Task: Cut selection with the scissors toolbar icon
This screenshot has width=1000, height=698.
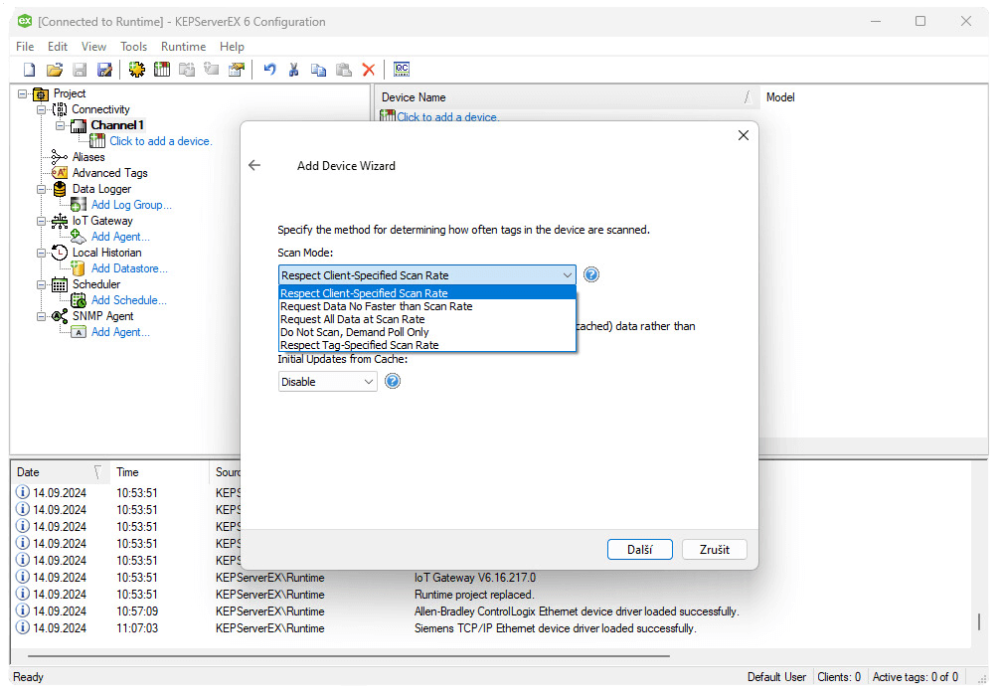Action: click(x=293, y=69)
